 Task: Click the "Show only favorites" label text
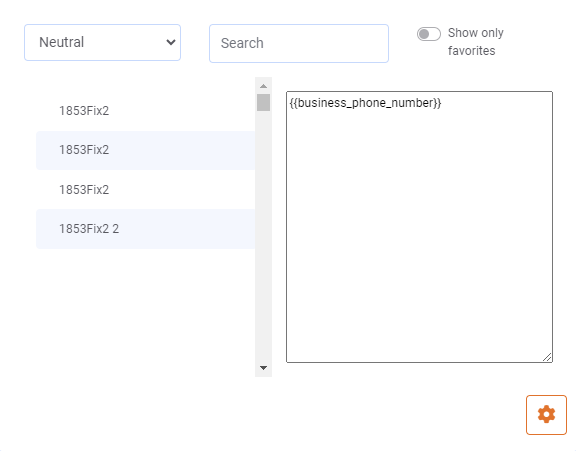coord(475,42)
